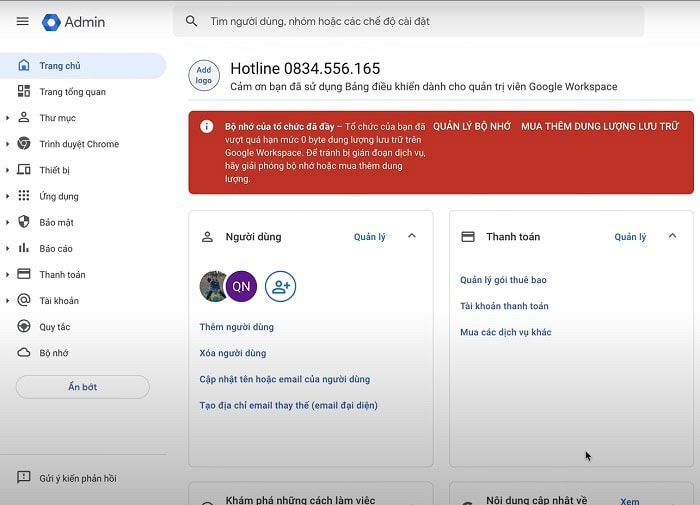Click the Bảo mật shield icon
The height and width of the screenshot is (505, 700).
click(24, 222)
